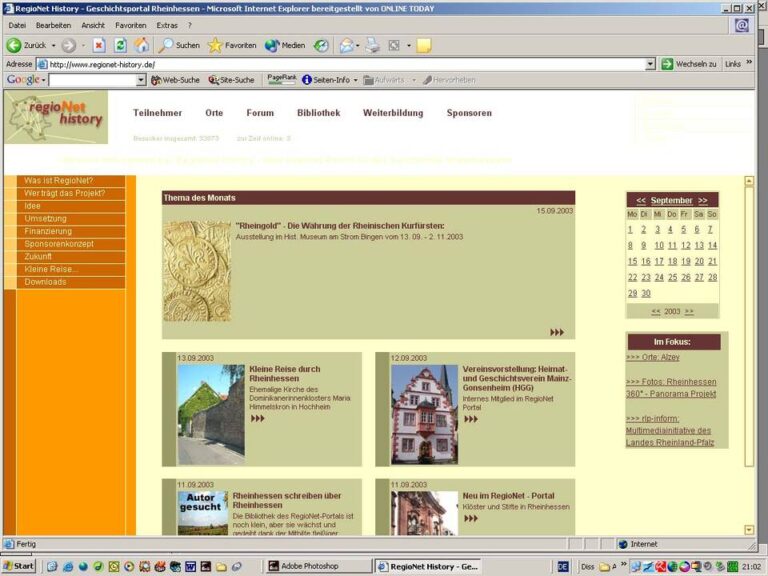Open the Home page house icon

tap(142, 45)
